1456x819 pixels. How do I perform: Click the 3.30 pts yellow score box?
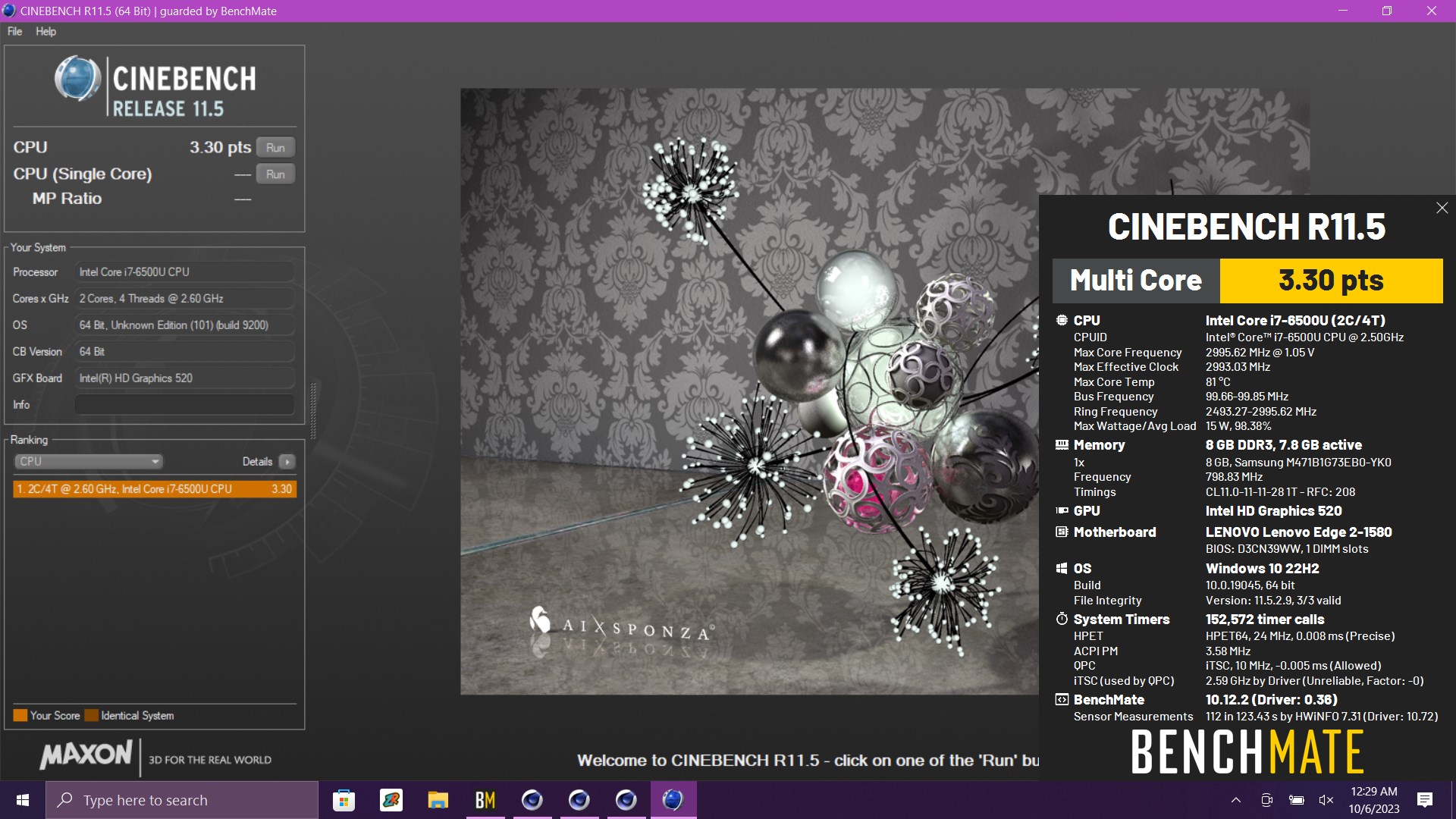[x=1331, y=281]
